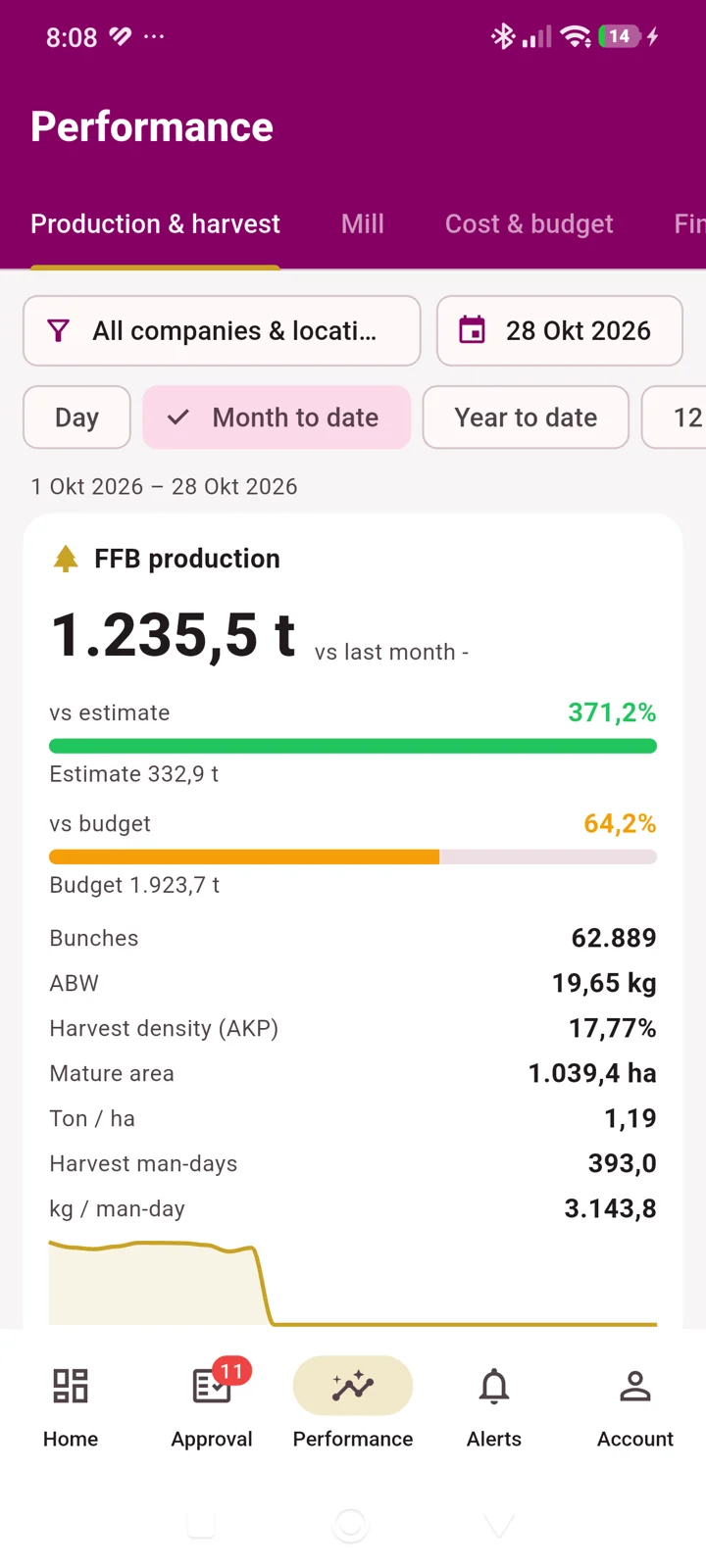The height and width of the screenshot is (1568, 706).
Task: Open the Home tab icon
Action: point(71,1386)
